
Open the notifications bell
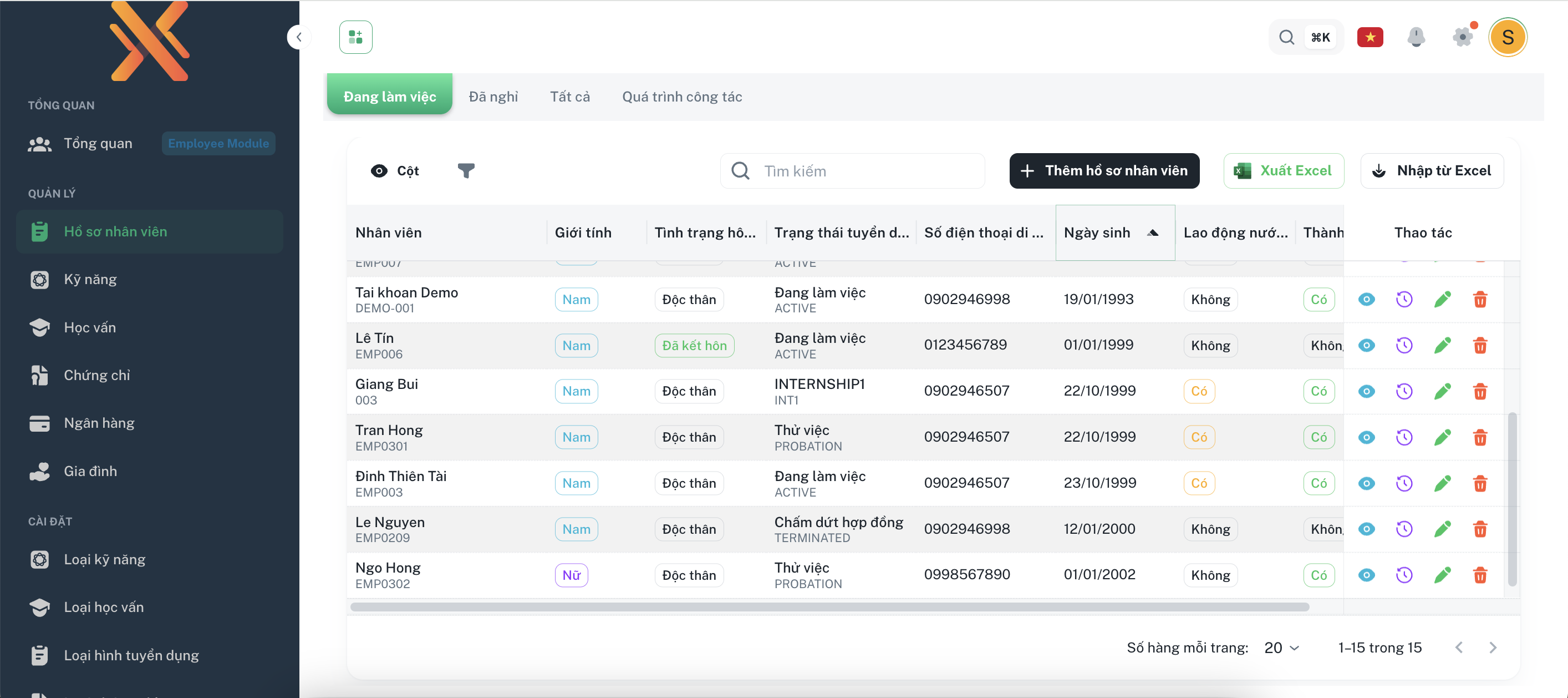click(x=1416, y=37)
